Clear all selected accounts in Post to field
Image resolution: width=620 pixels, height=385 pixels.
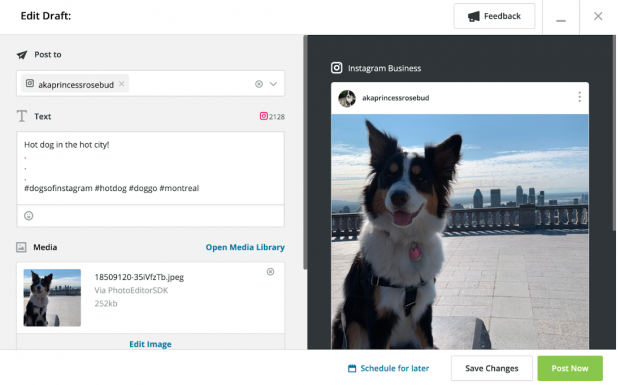[x=259, y=84]
